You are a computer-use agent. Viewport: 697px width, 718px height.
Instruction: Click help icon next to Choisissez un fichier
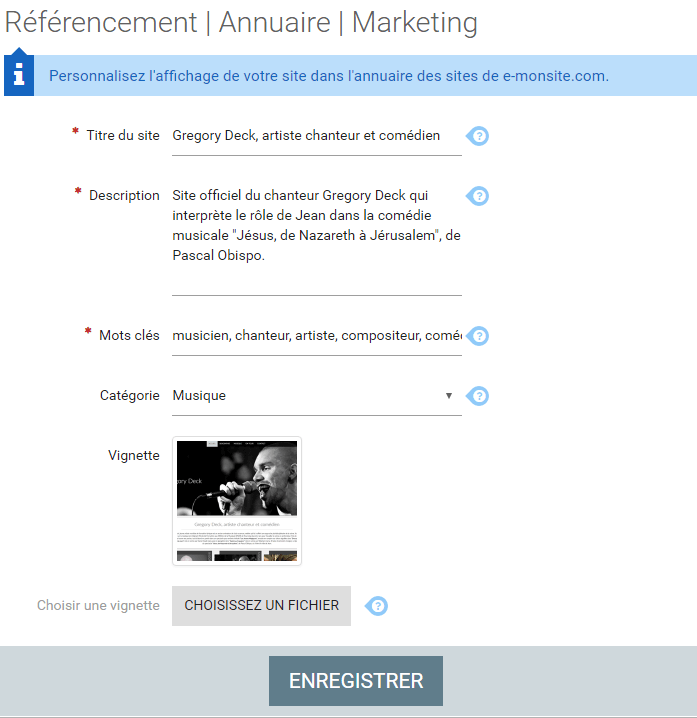(x=376, y=606)
